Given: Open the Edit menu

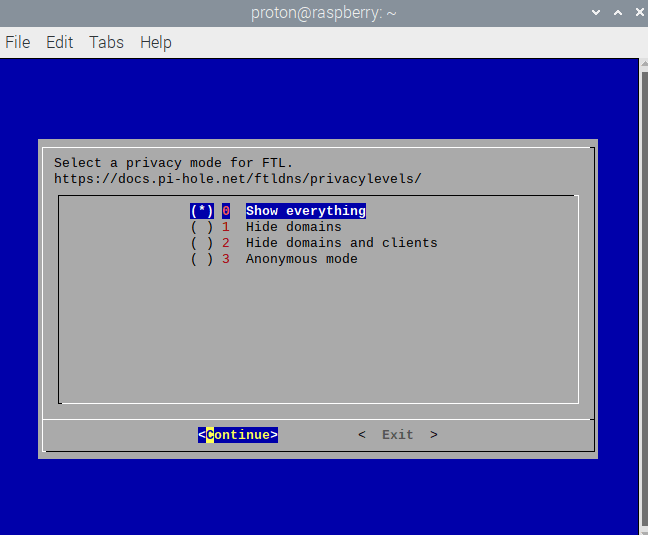Looking at the screenshot, I should [60, 42].
